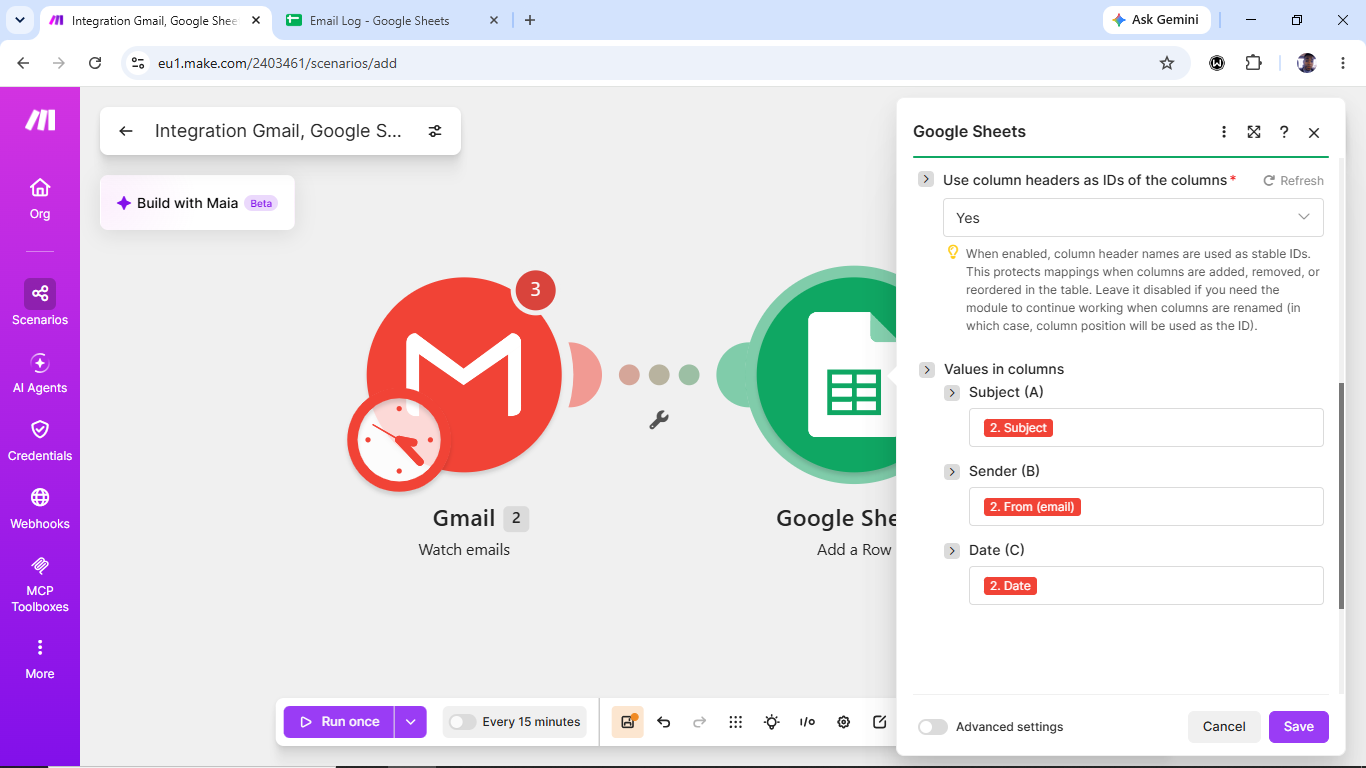Bookmark this page with star icon
The height and width of the screenshot is (768, 1366).
(x=1166, y=63)
